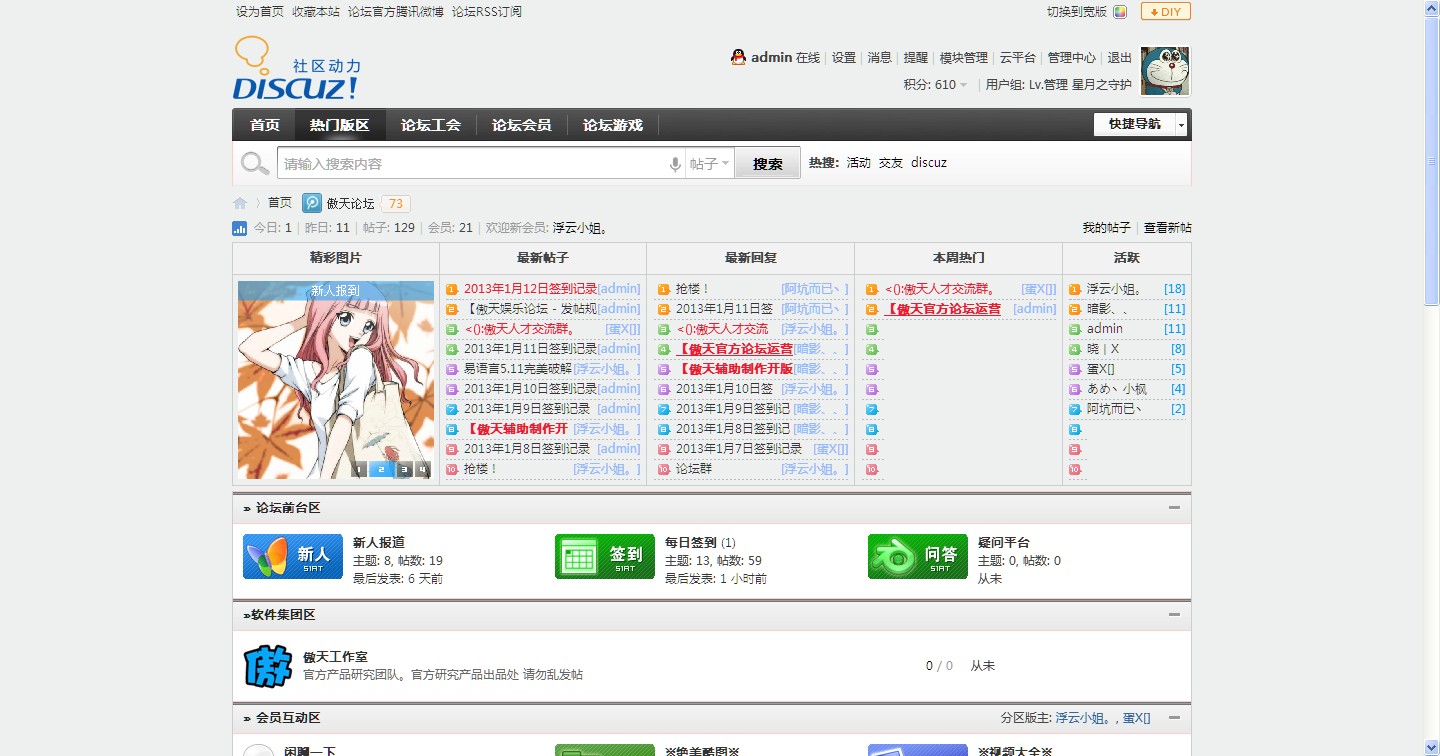
Task: Select the 热门版区 navigation tab
Action: pos(340,125)
